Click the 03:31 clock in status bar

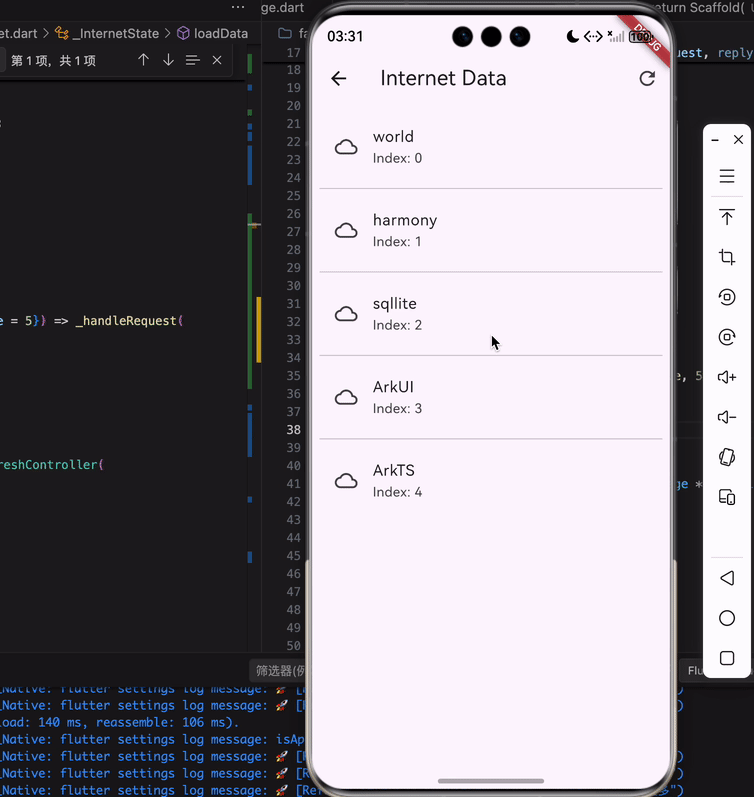pos(345,37)
